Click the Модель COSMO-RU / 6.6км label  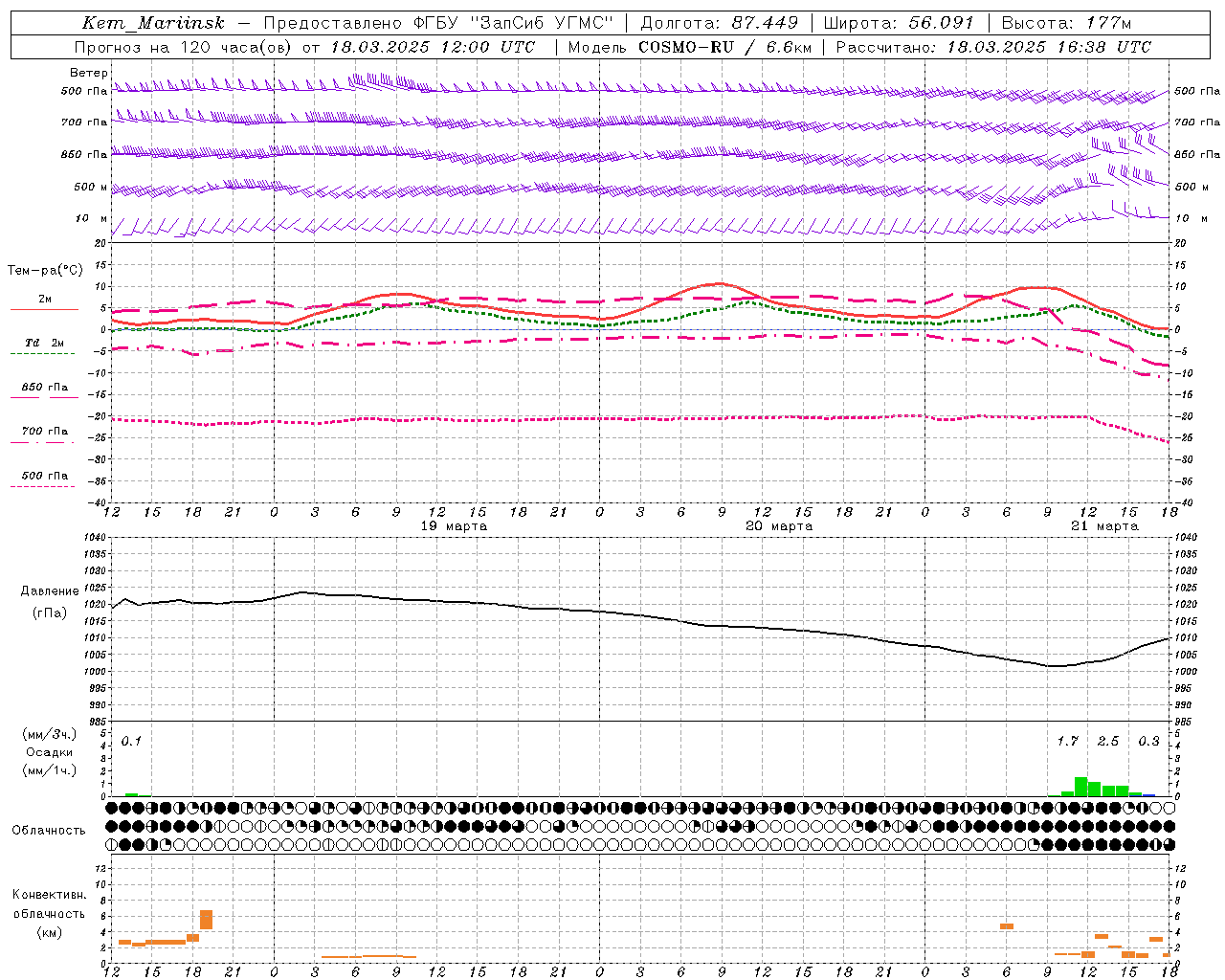click(689, 47)
